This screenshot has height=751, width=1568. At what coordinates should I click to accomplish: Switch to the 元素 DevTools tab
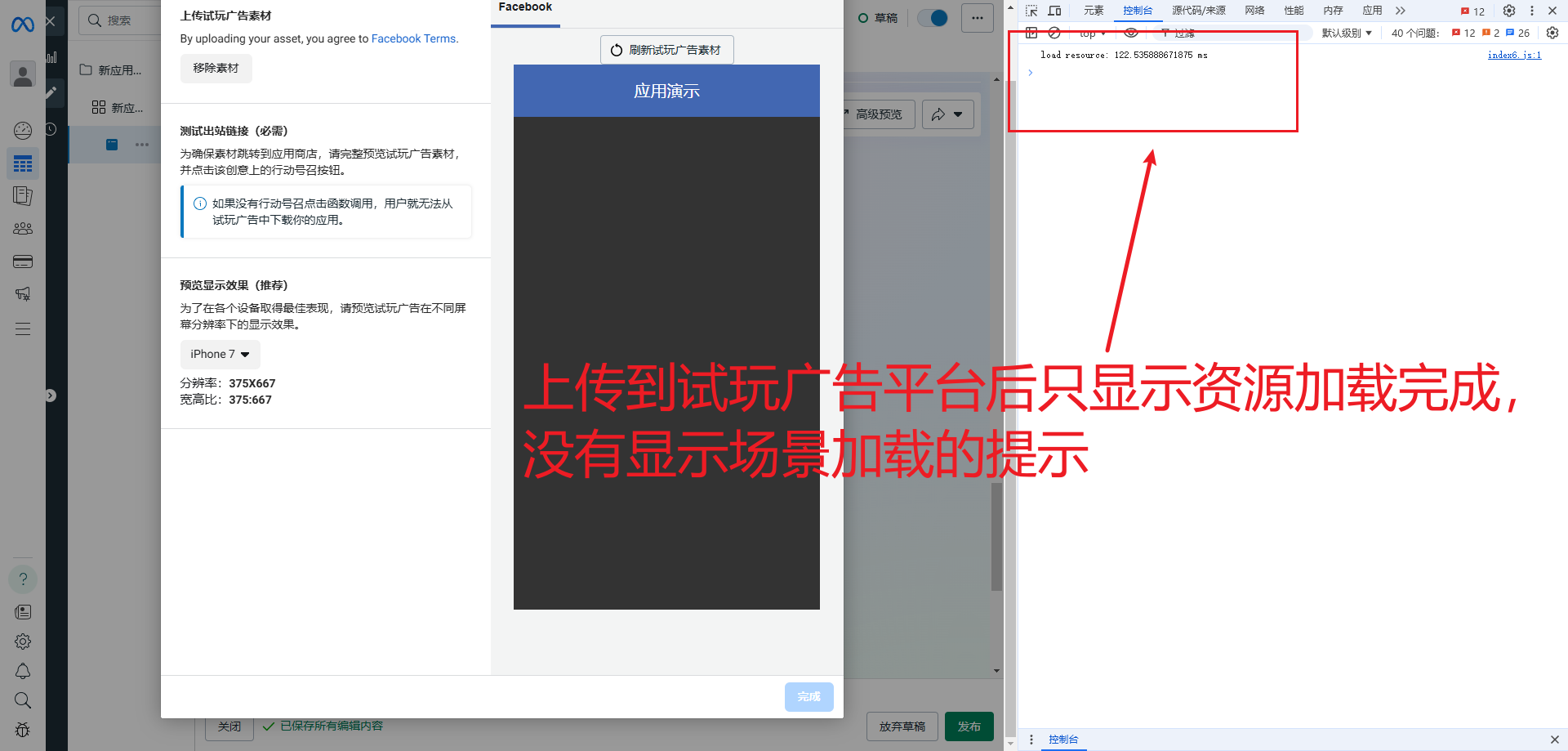[x=1094, y=11]
